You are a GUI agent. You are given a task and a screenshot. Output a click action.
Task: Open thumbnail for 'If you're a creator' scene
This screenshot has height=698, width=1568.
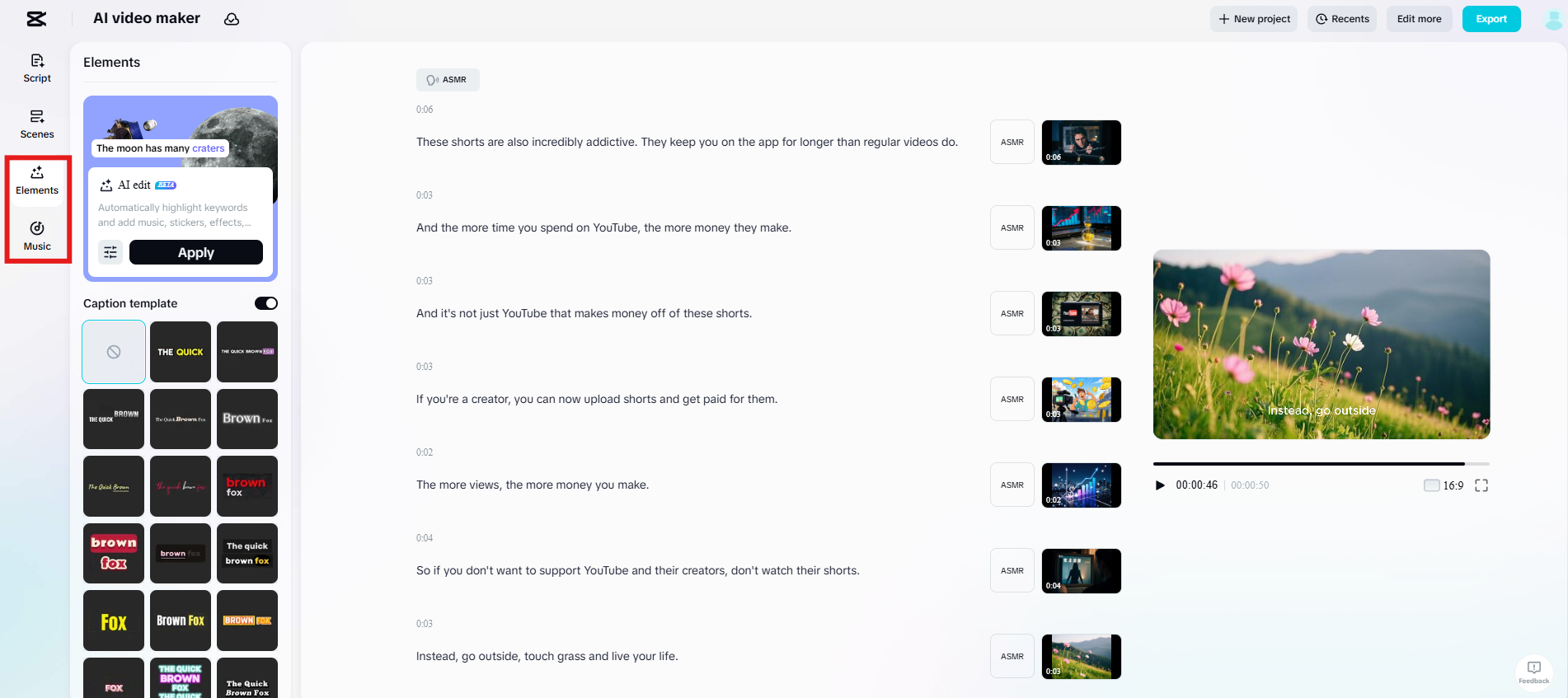click(x=1082, y=400)
